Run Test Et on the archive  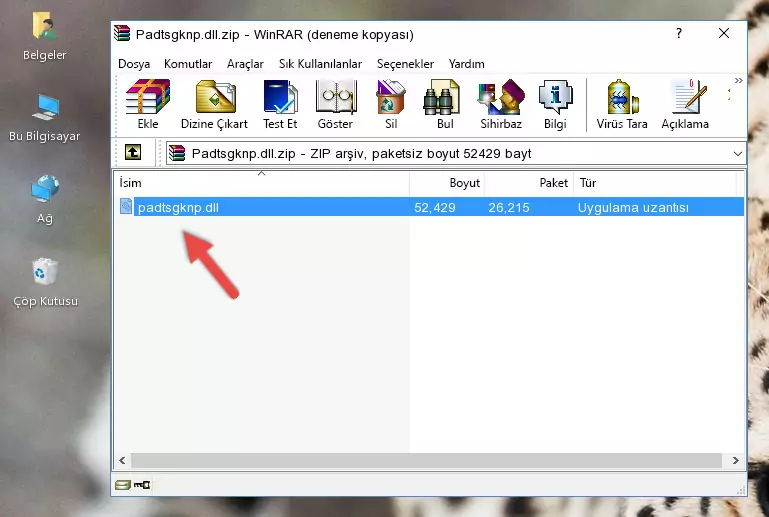[280, 104]
